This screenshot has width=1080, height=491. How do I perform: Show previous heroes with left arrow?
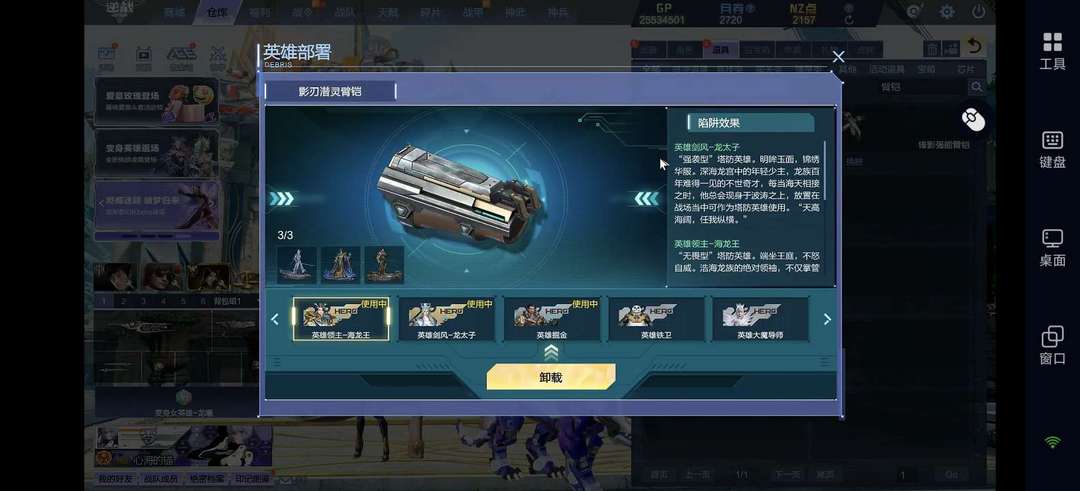[275, 320]
